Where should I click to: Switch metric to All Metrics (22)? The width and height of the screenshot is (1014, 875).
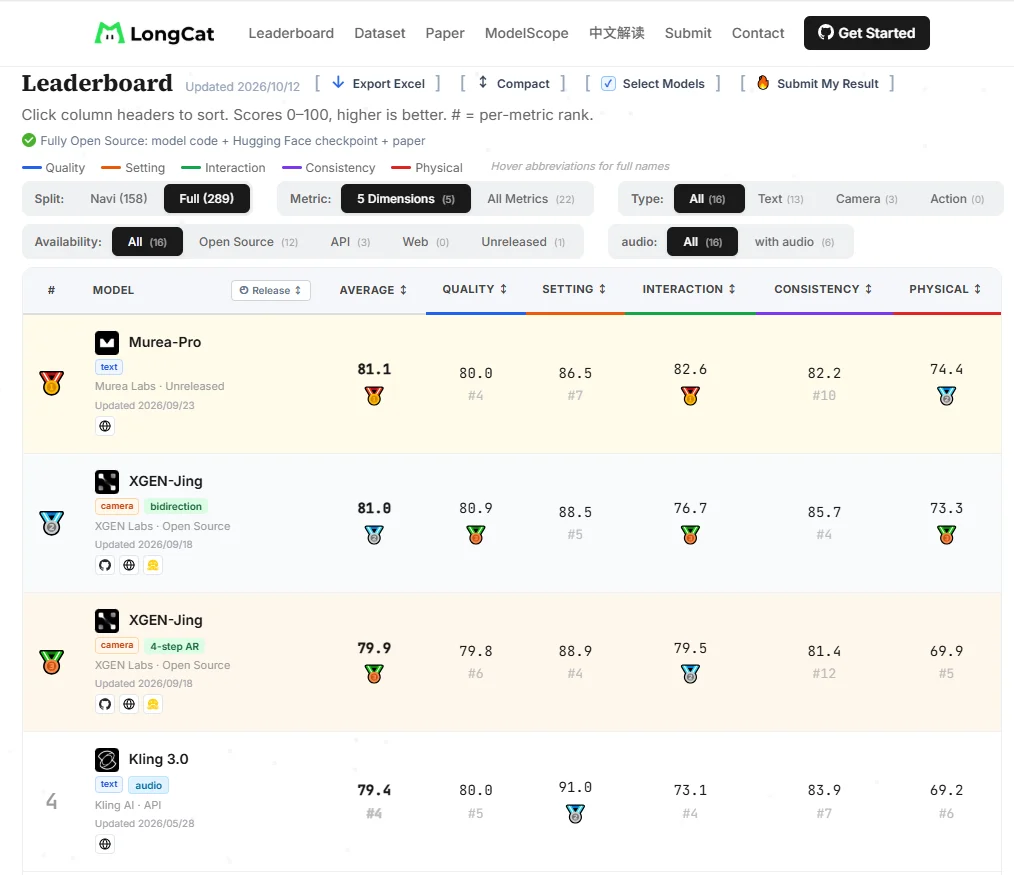[530, 199]
